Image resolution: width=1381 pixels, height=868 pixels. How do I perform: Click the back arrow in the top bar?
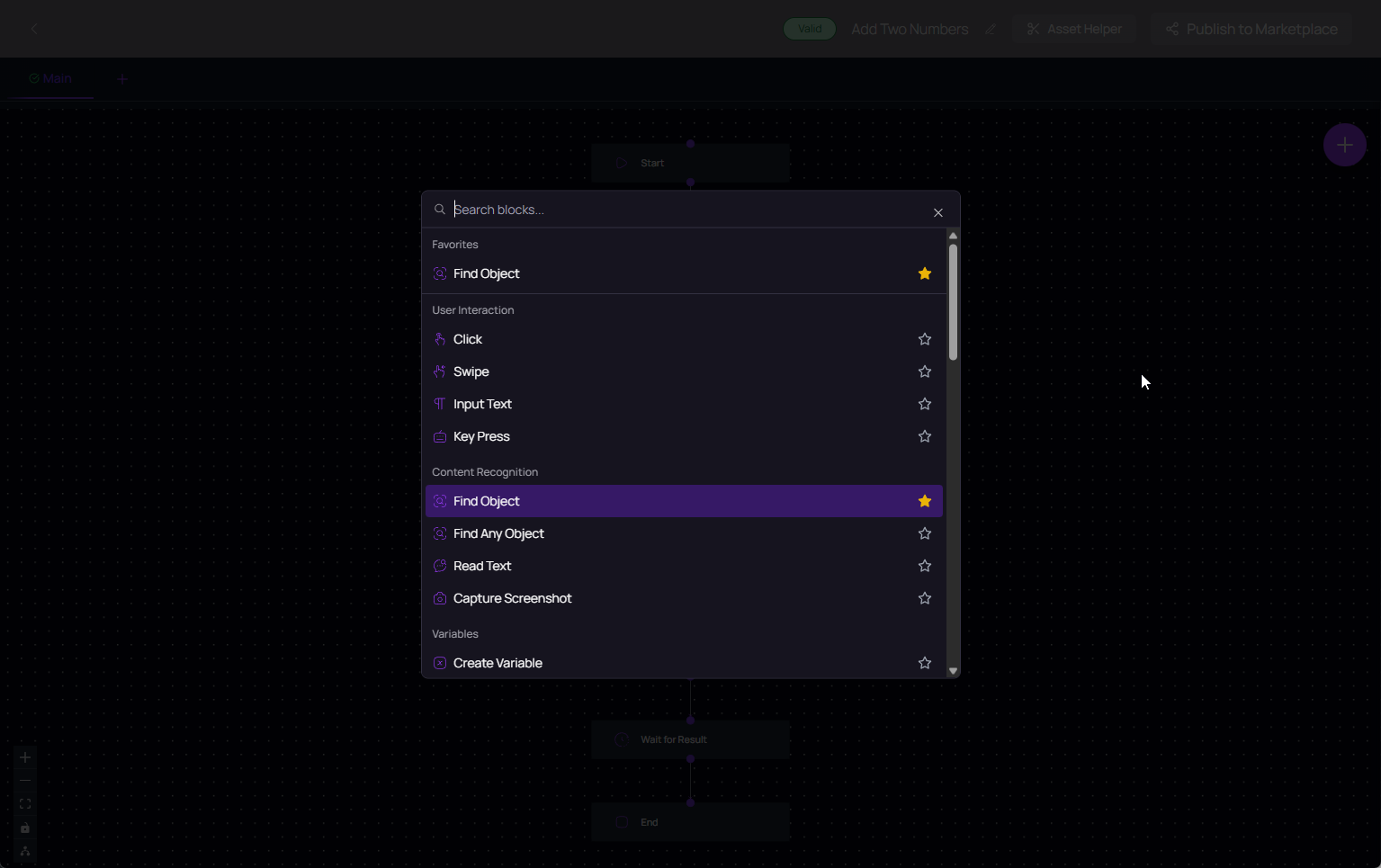click(34, 28)
